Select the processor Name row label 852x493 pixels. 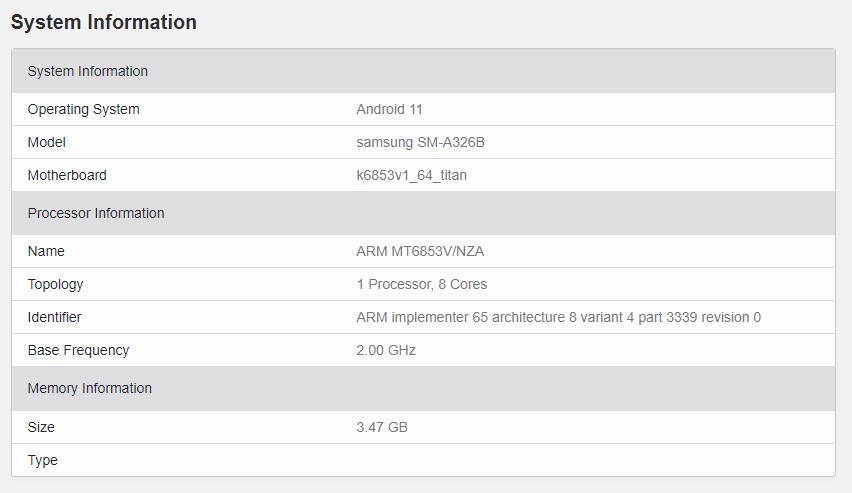pos(46,251)
